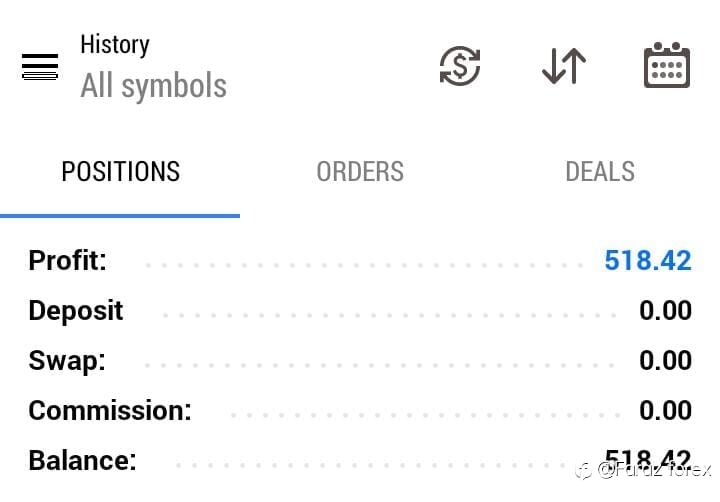Tap the blue 518.42 profit value
The height and width of the screenshot is (502, 720).
click(648, 261)
